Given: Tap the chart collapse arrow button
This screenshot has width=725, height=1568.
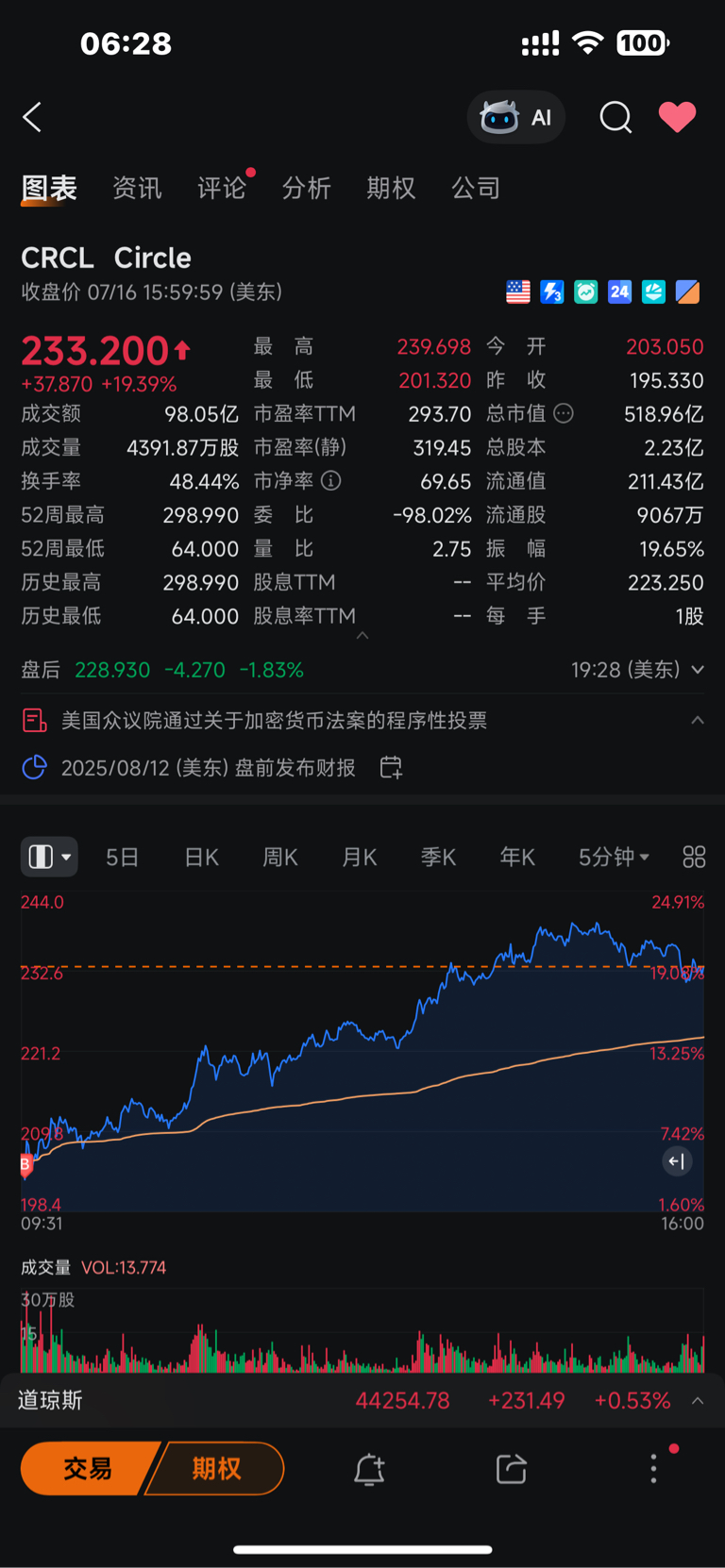Looking at the screenshot, I should coord(677,1161).
